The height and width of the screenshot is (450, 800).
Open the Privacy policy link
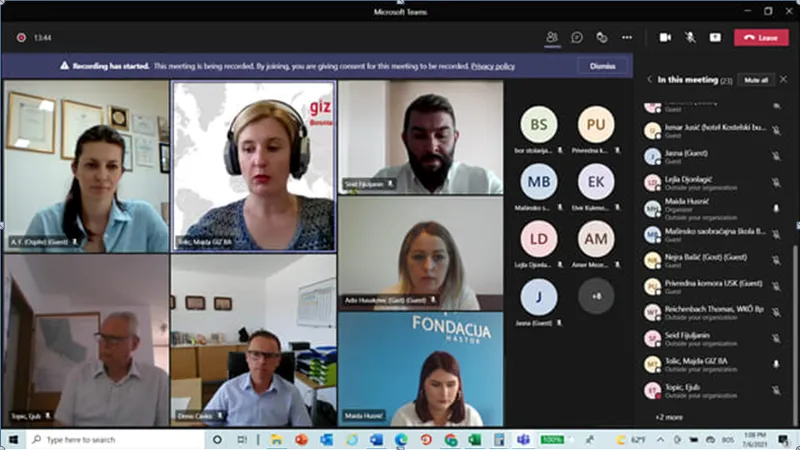click(x=493, y=66)
